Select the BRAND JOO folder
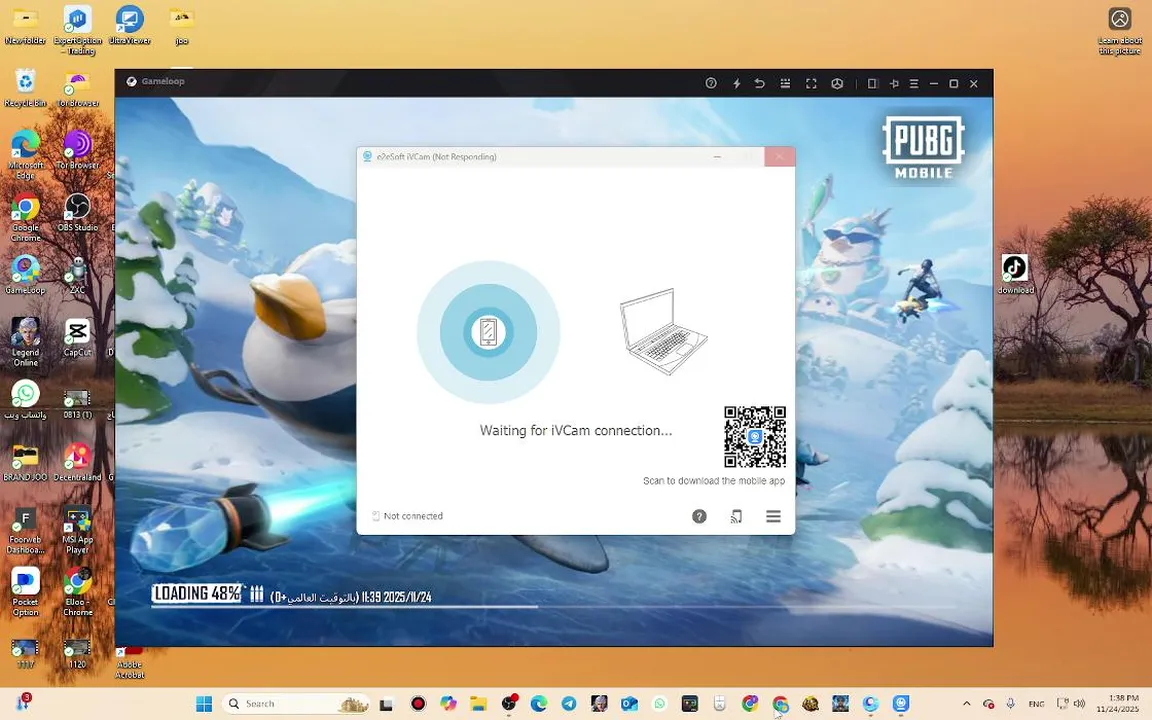Viewport: 1152px width, 720px height. pos(25,462)
